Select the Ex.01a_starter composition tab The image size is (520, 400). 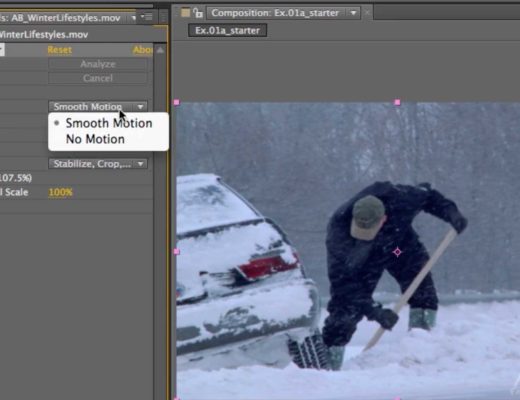[x=227, y=31]
